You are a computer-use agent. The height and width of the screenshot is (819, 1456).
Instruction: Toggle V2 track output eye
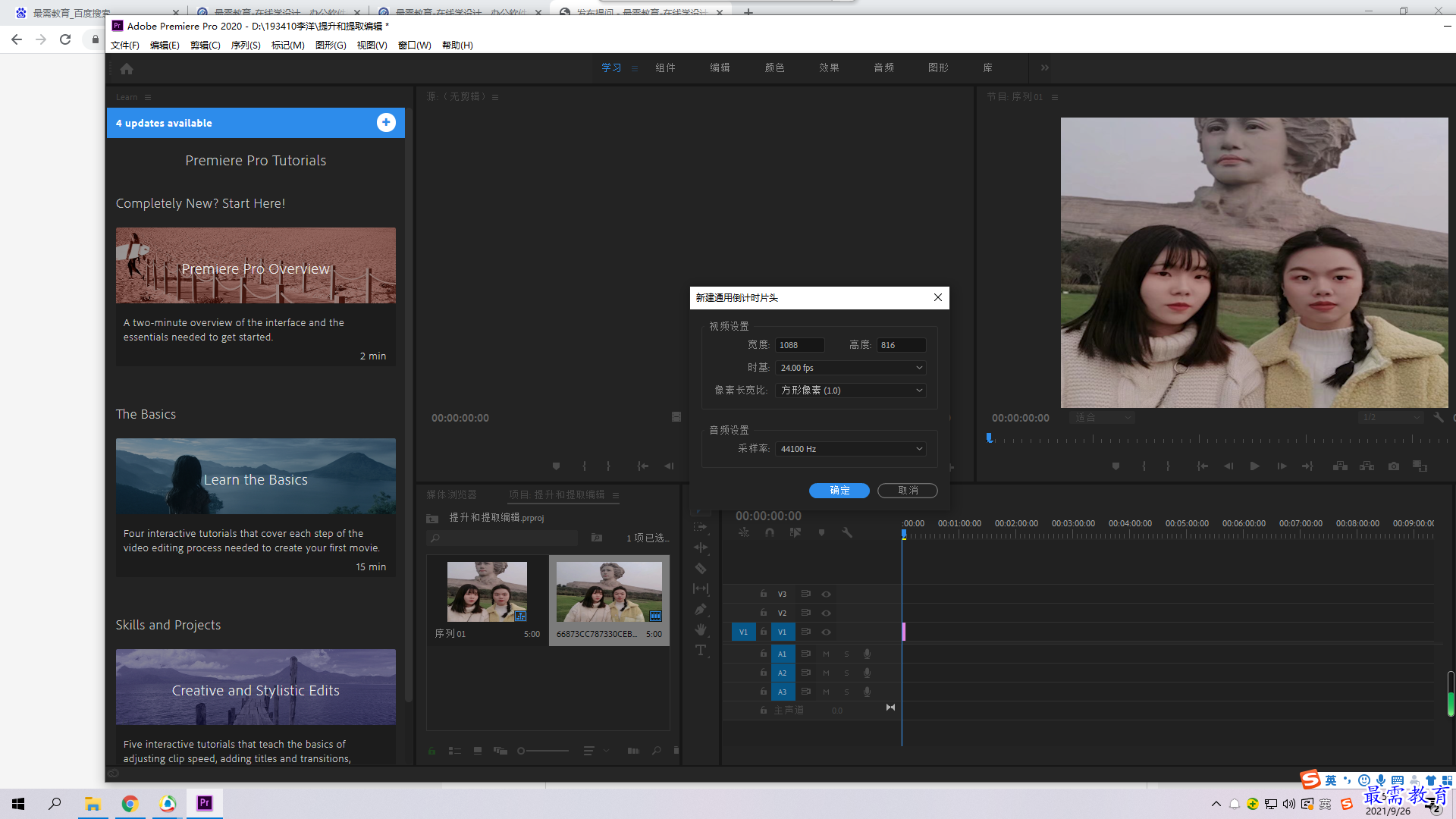(x=827, y=613)
